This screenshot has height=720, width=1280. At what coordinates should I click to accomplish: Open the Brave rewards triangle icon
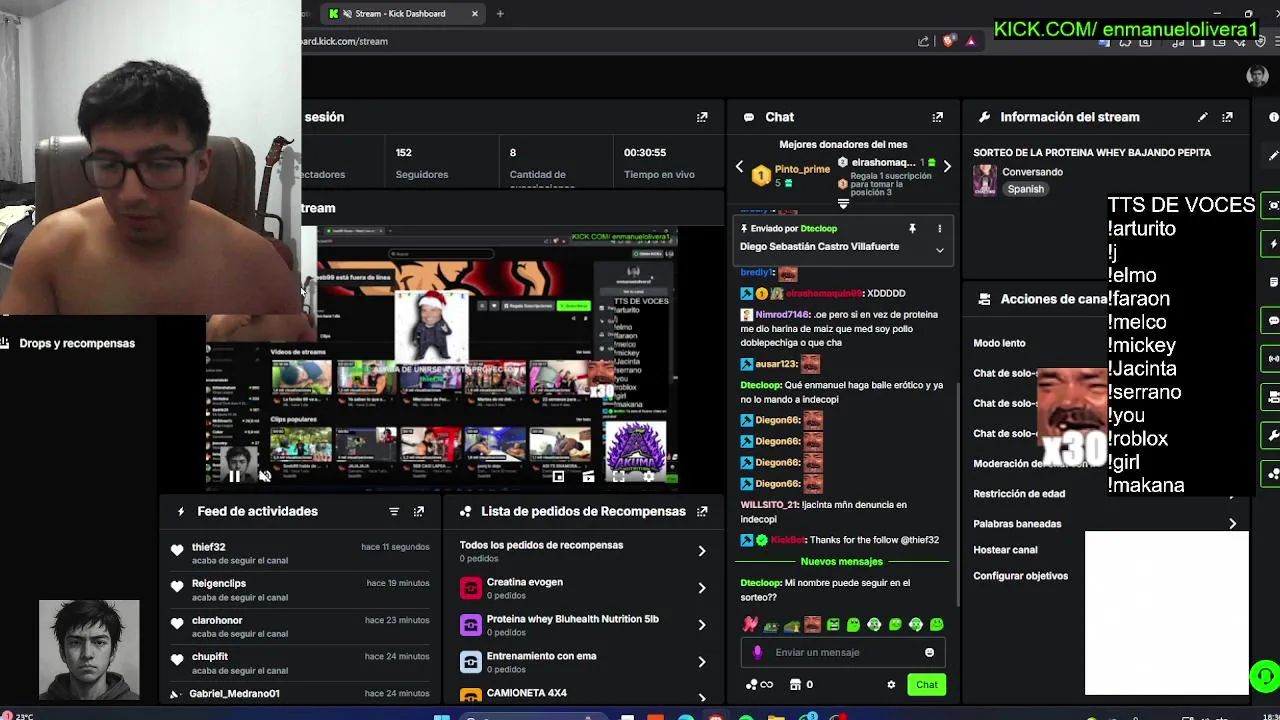coord(970,41)
